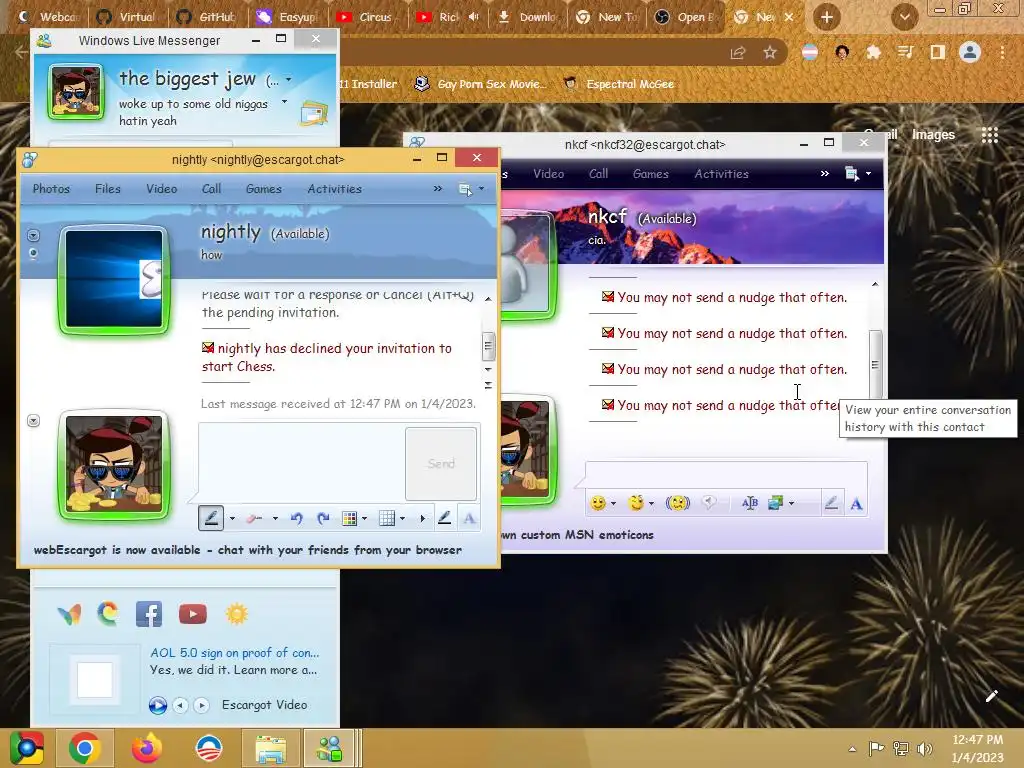Switch to text mode in nightly chat
Image resolution: width=1024 pixels, height=768 pixels.
point(469,519)
